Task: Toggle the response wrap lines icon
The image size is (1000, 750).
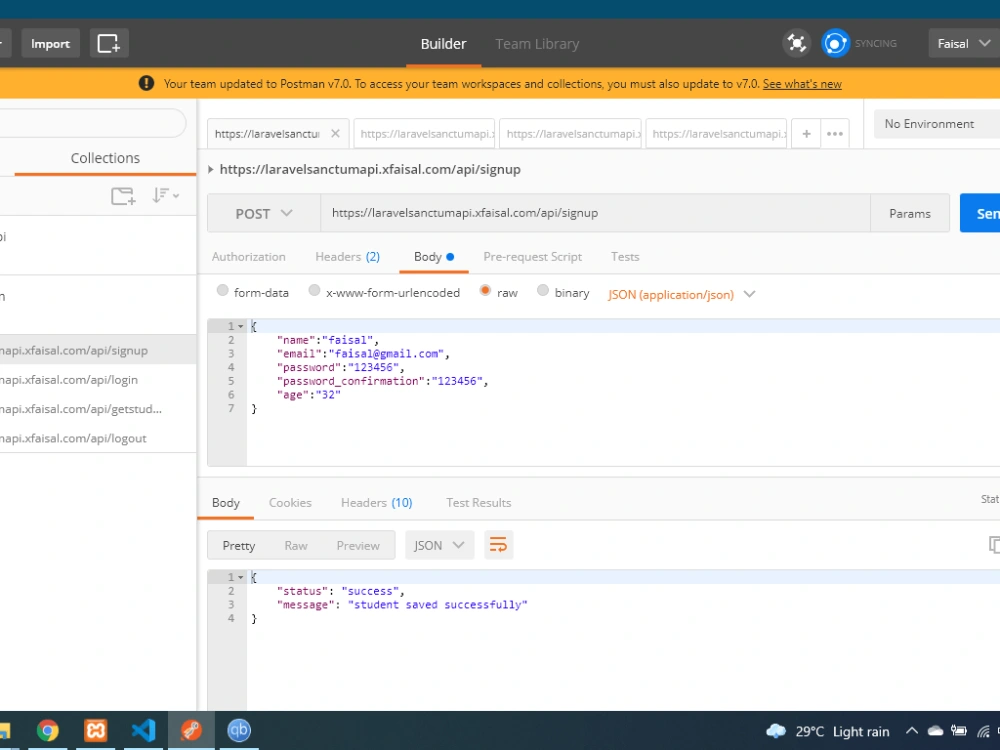Action: 498,545
